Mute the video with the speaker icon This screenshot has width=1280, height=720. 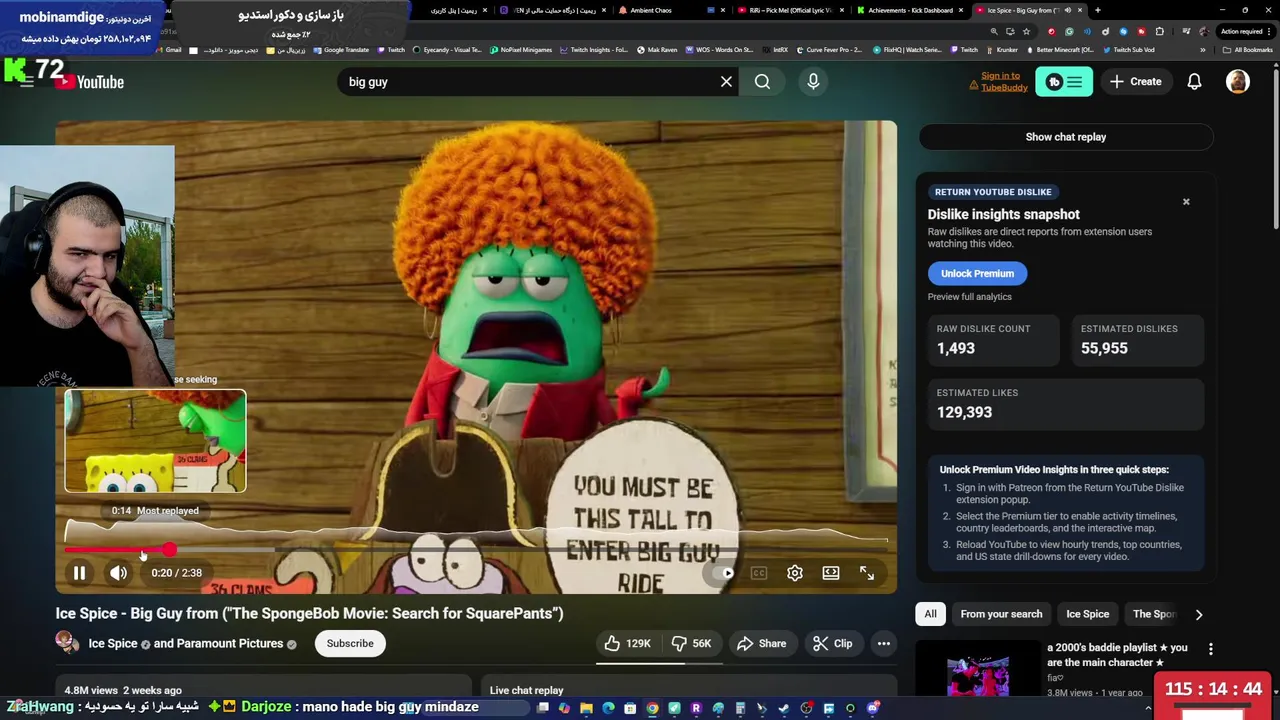click(118, 573)
